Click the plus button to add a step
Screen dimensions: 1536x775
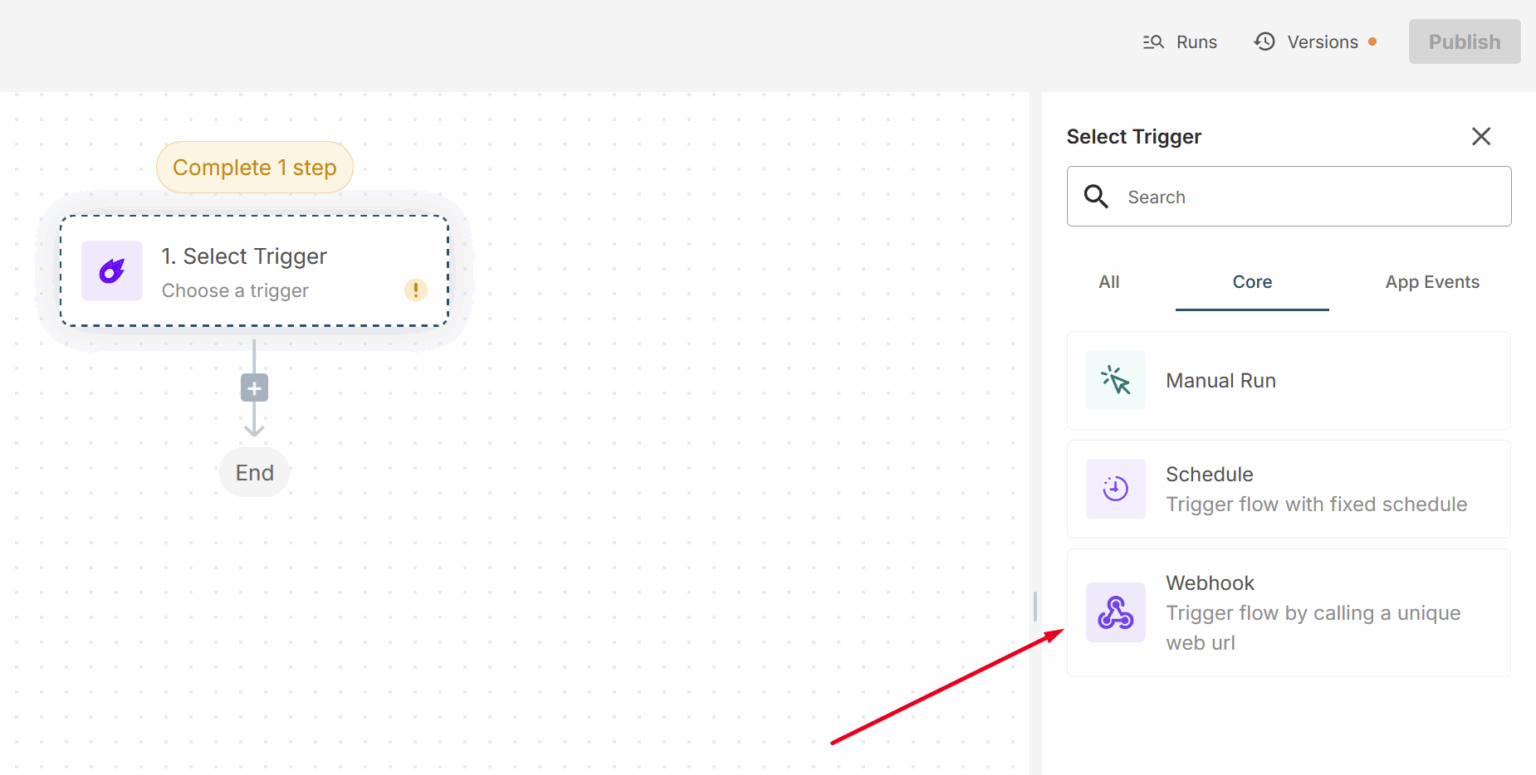pos(254,388)
